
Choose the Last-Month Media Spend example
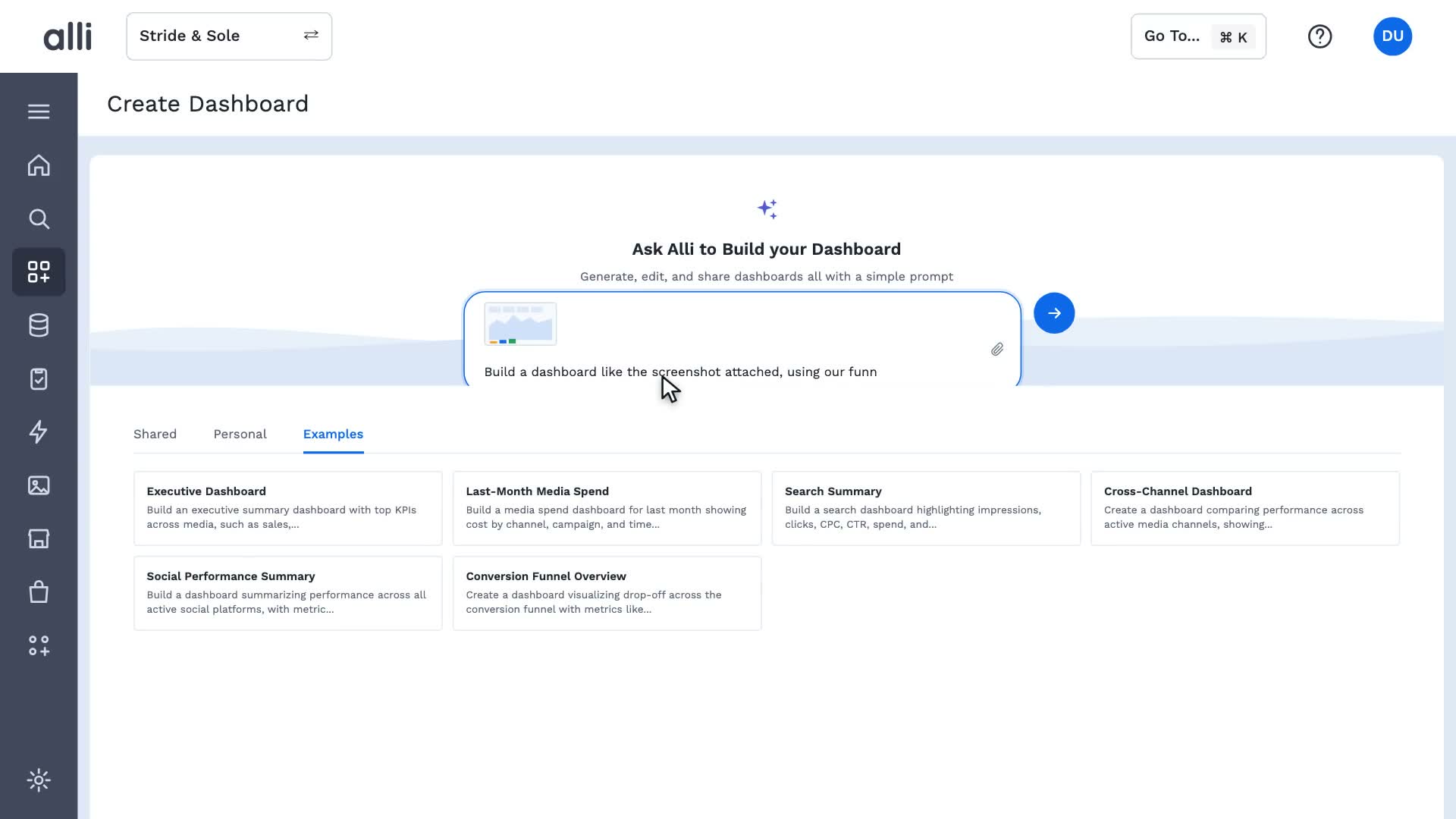(607, 508)
